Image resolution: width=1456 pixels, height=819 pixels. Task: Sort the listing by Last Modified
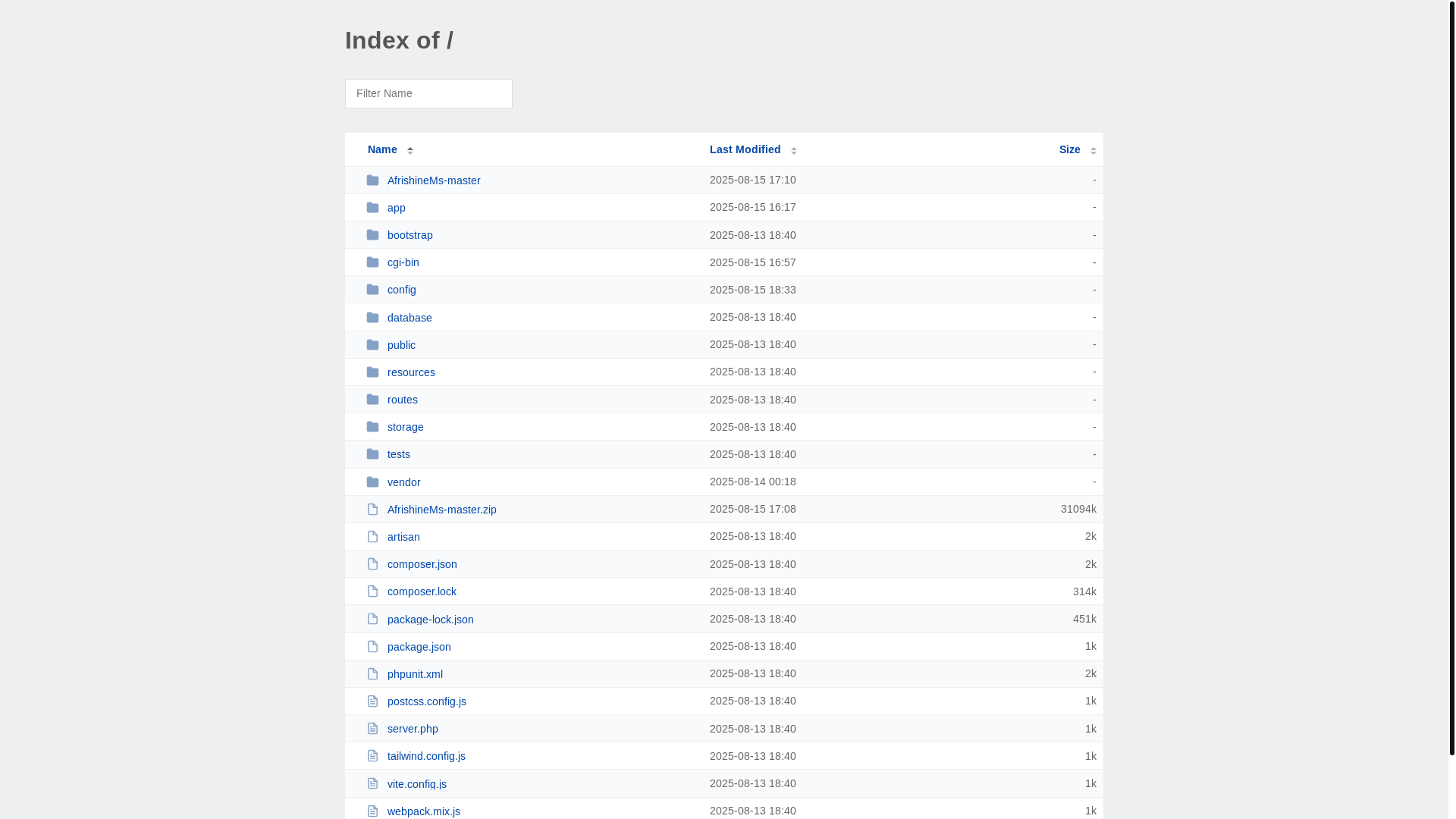[753, 149]
